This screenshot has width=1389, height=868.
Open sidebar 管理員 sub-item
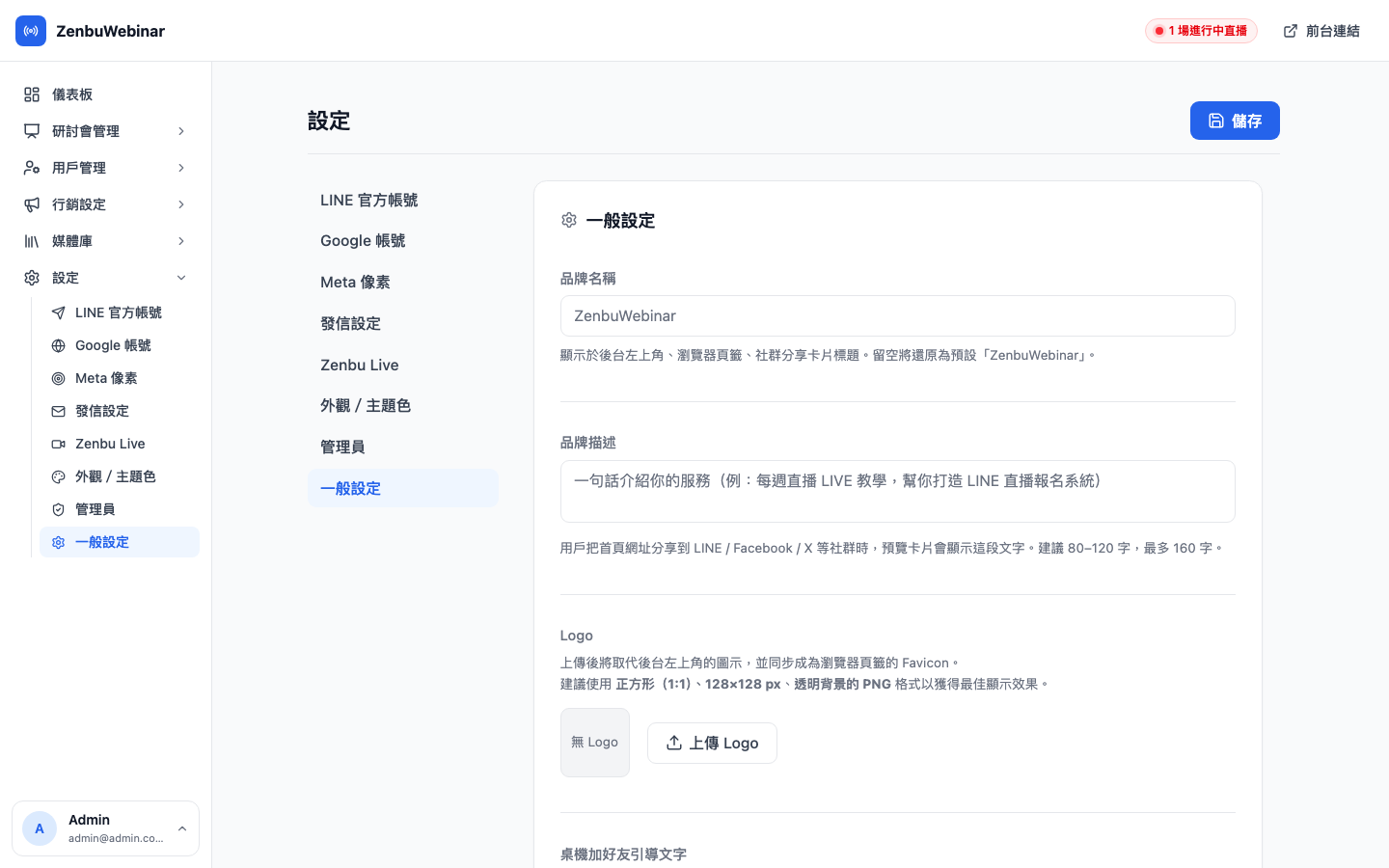click(x=120, y=509)
